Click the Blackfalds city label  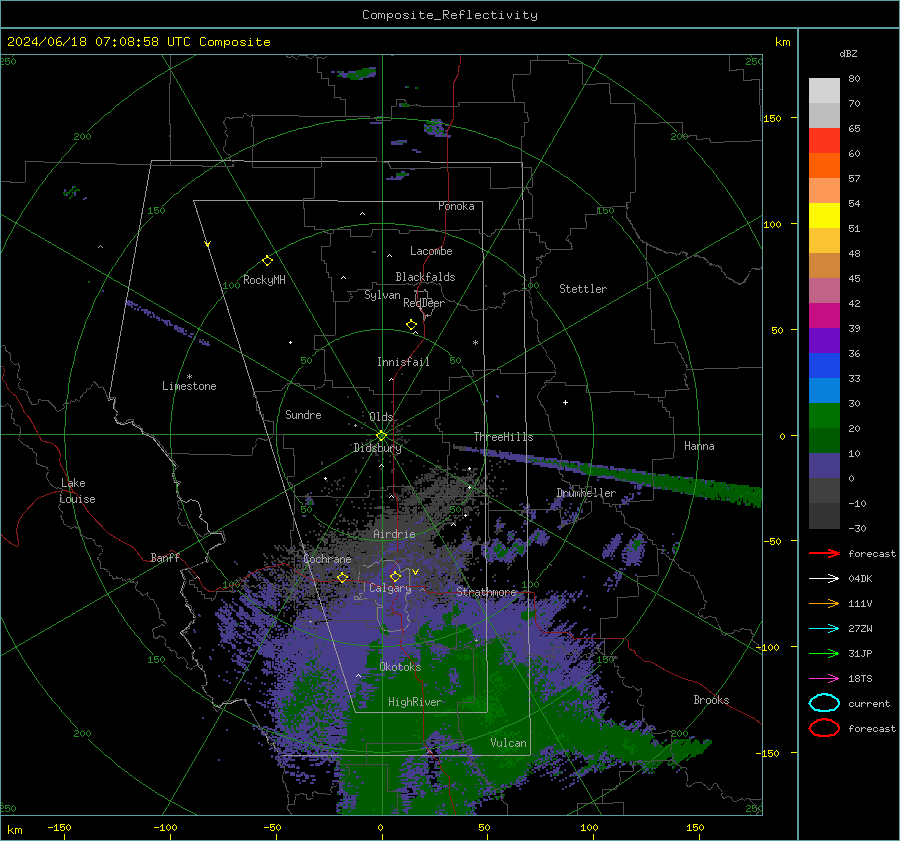pos(425,277)
